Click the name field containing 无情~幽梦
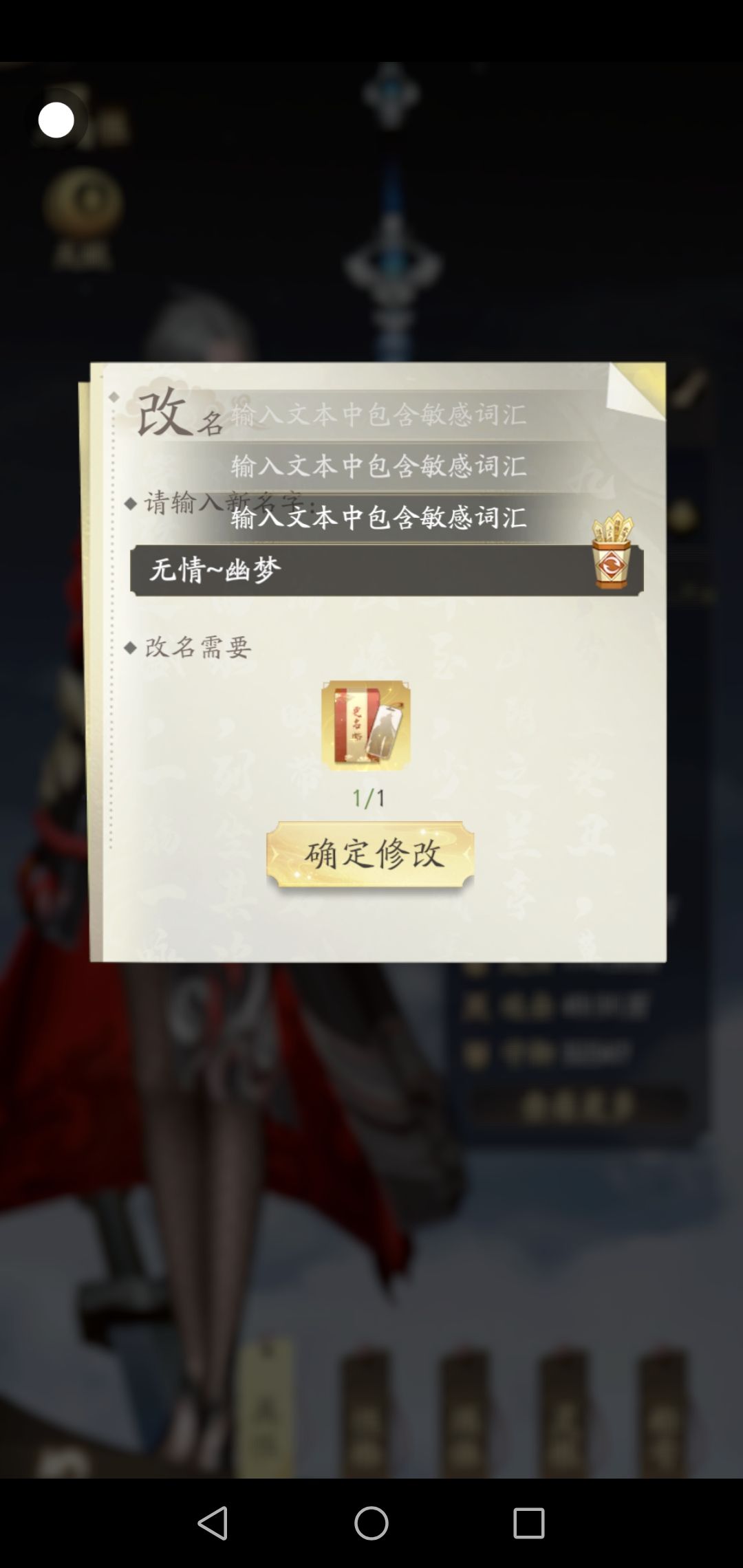 (x=387, y=570)
